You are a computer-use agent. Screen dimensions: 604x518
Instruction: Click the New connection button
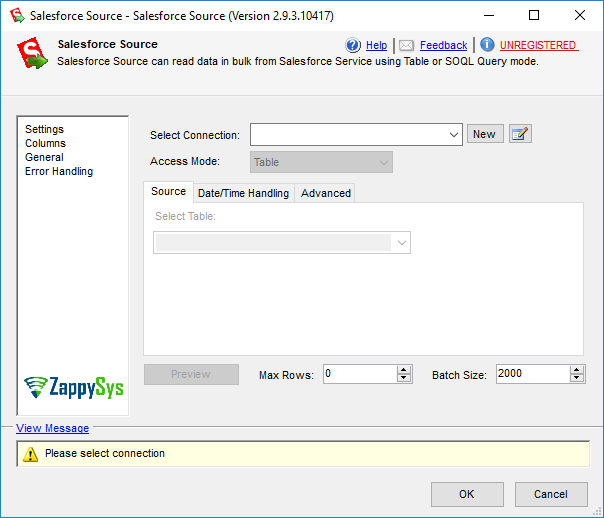point(485,134)
